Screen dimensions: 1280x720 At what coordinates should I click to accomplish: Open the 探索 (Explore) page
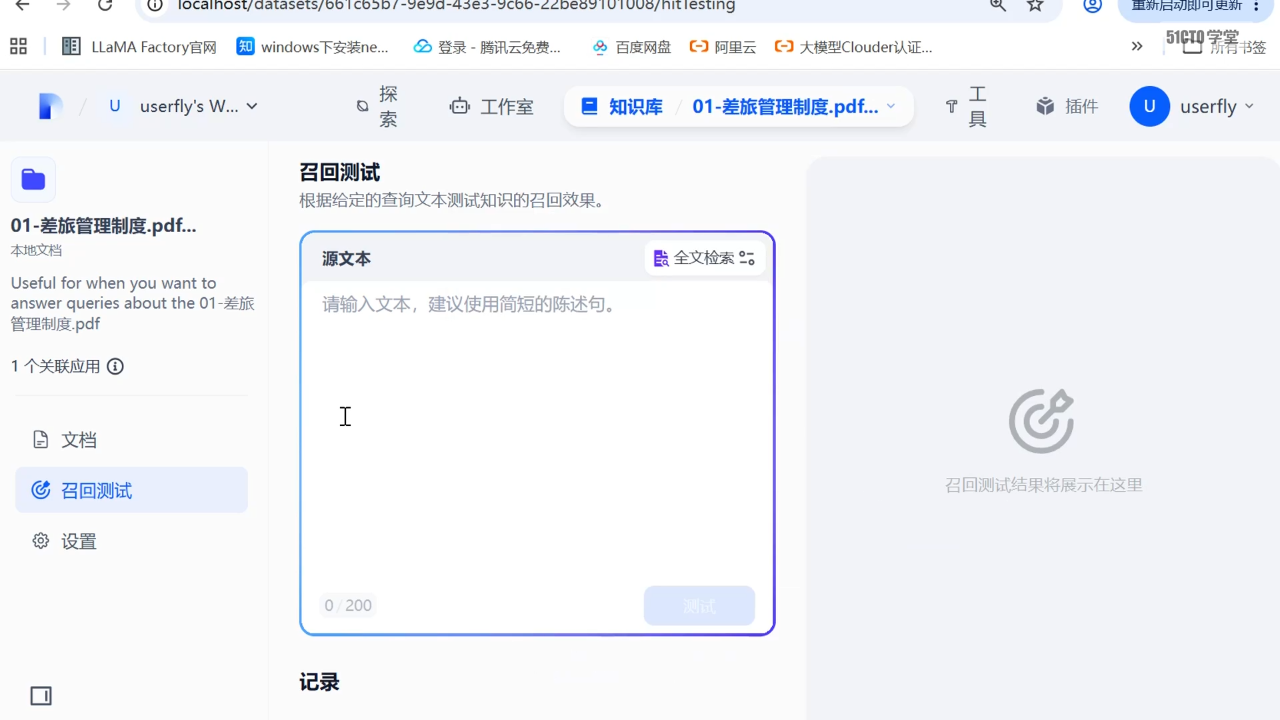[x=378, y=106]
